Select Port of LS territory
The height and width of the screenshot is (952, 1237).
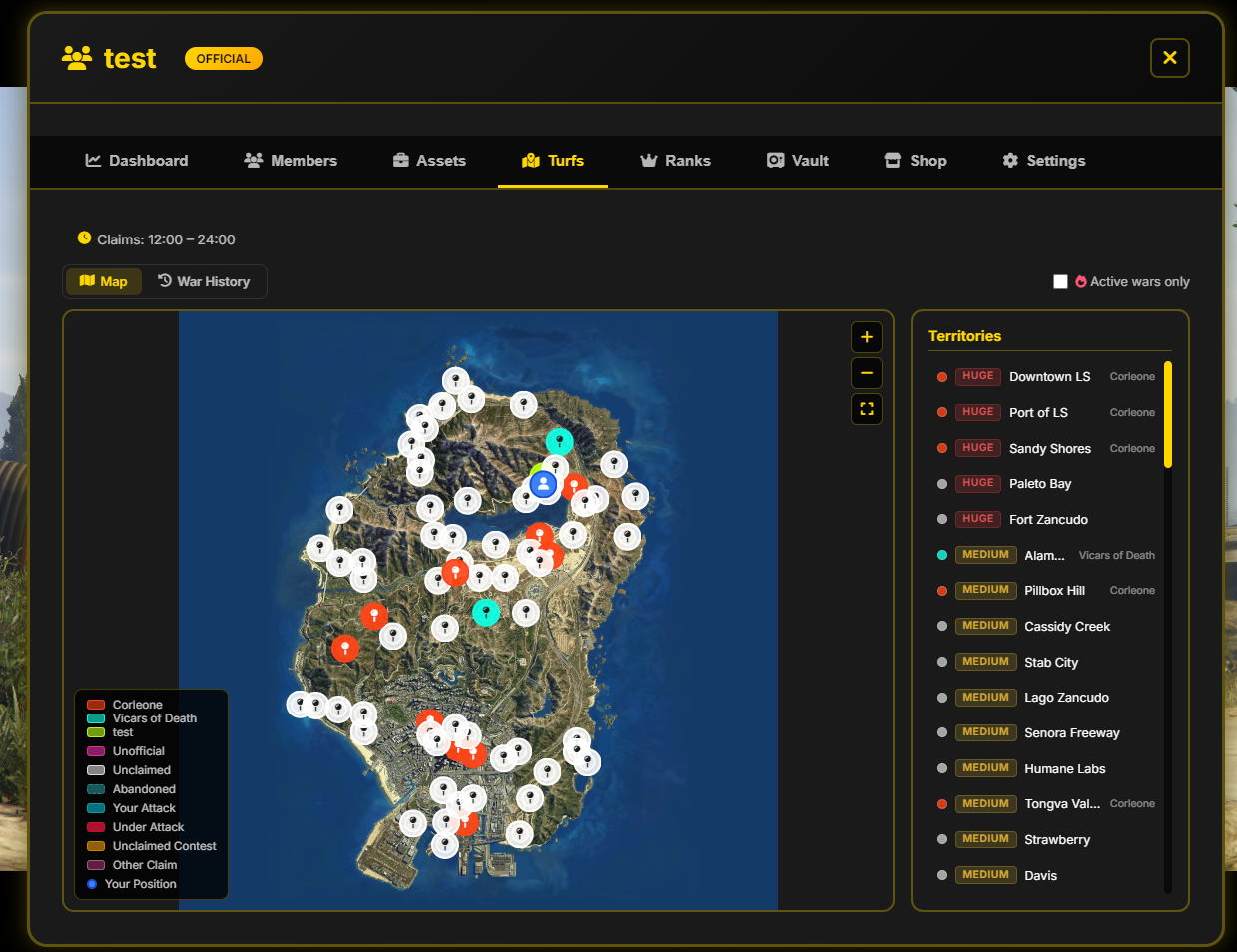tap(1046, 412)
